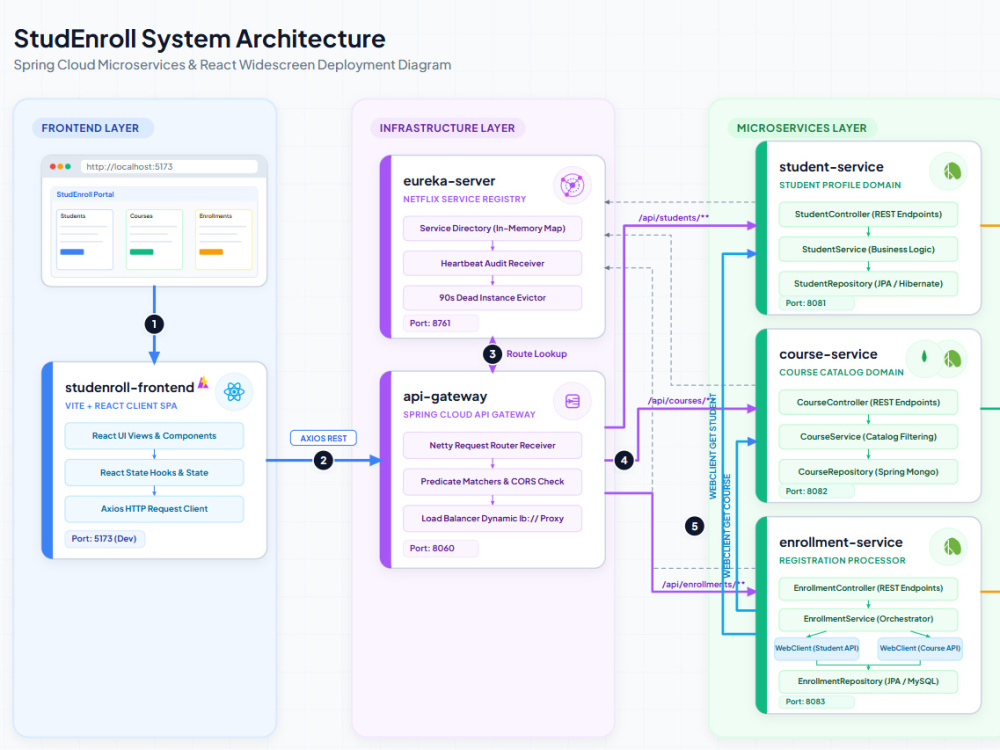Image resolution: width=1000 pixels, height=750 pixels.
Task: Select Load Balancer Dynamic lb:// Proxy box
Action: coord(492,518)
